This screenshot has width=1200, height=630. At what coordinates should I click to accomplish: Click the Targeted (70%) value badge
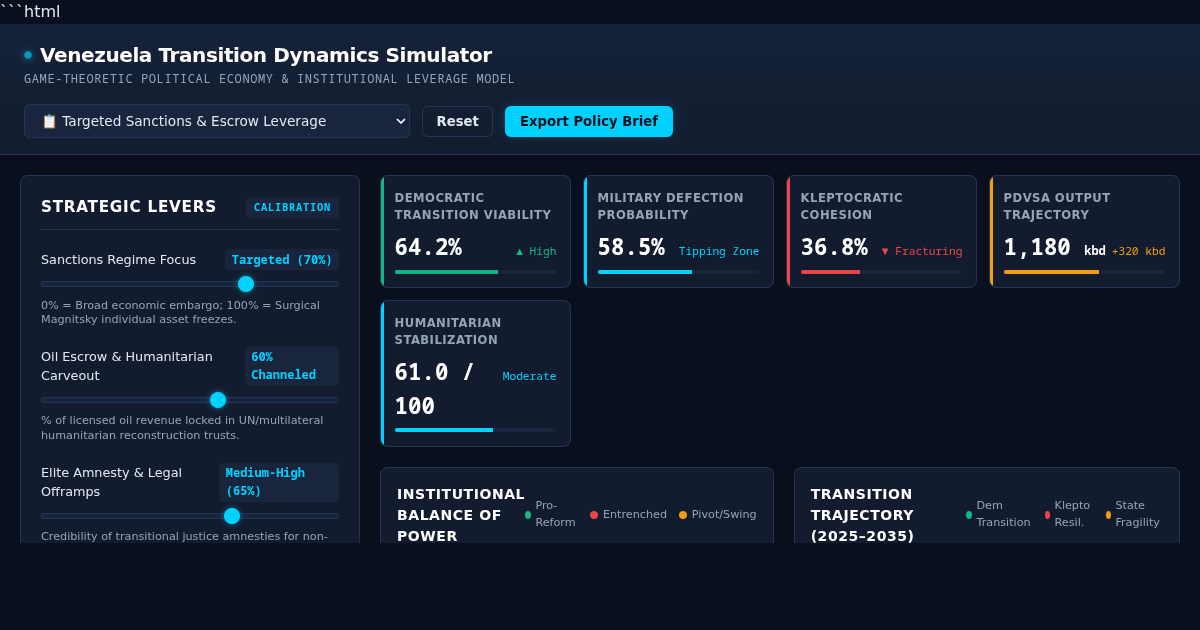282,260
